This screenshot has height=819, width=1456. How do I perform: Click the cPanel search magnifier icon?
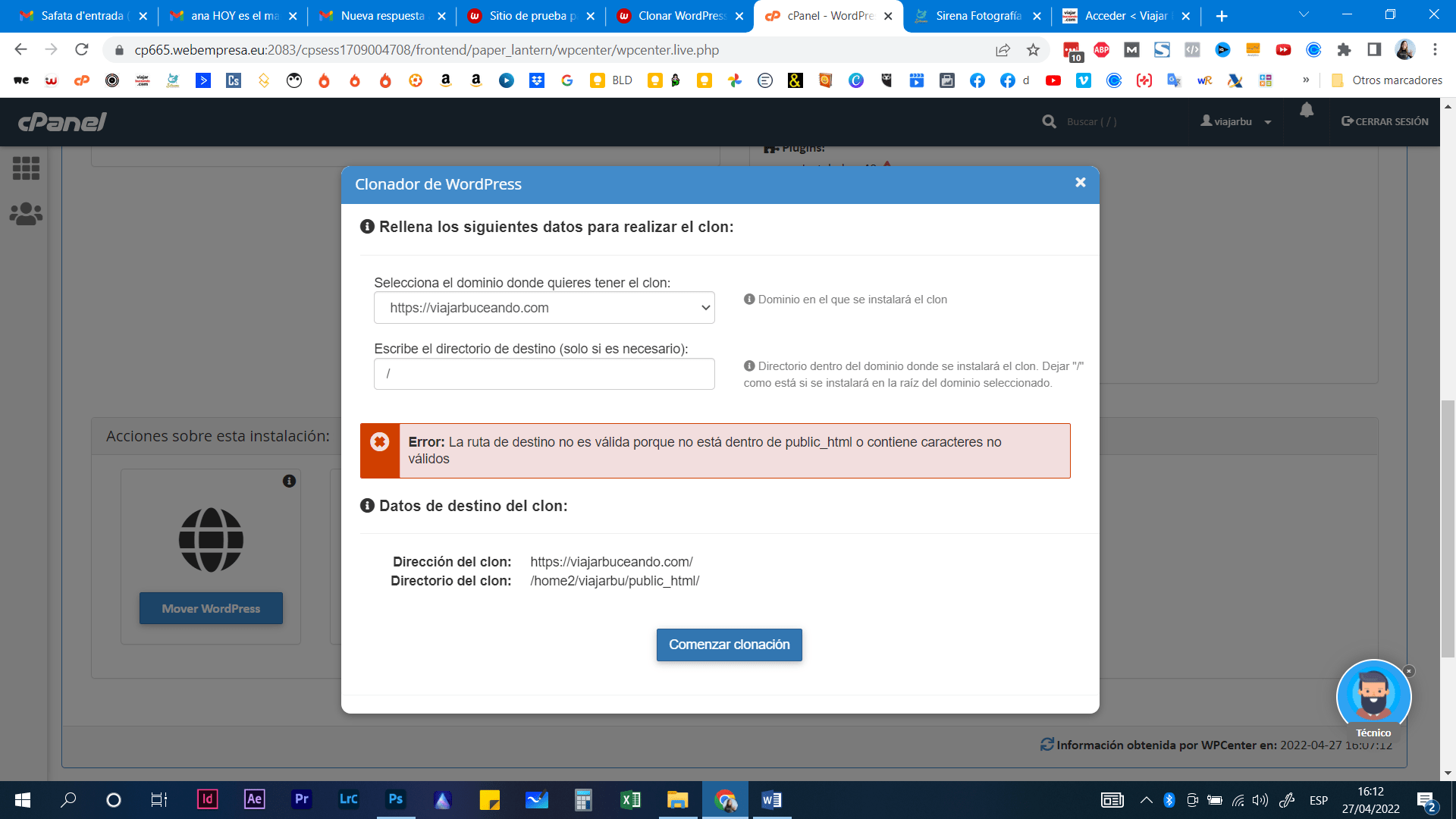point(1049,121)
